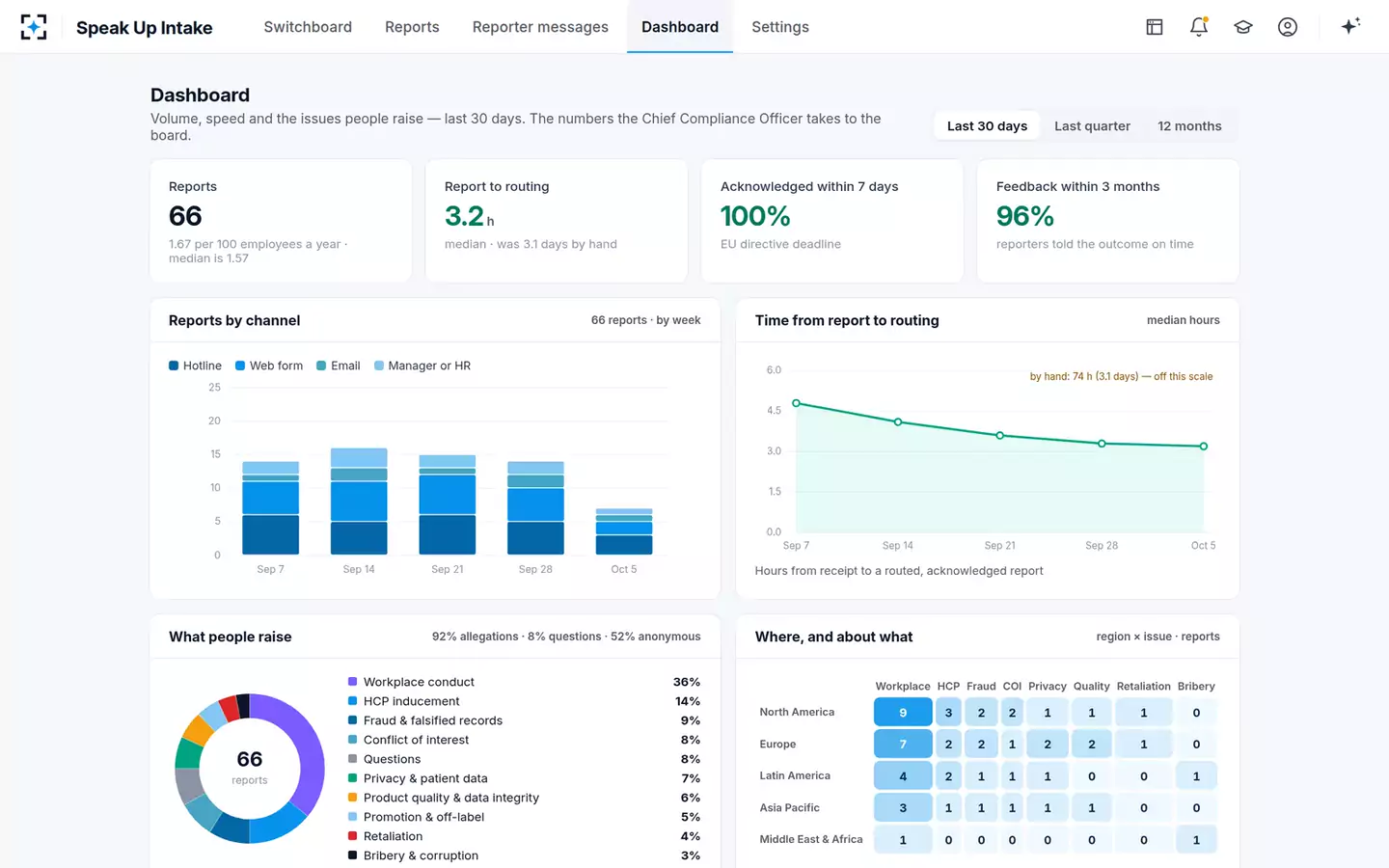The width and height of the screenshot is (1389, 868).
Task: Open the Feedback within 3 months card
Action: [1108, 221]
